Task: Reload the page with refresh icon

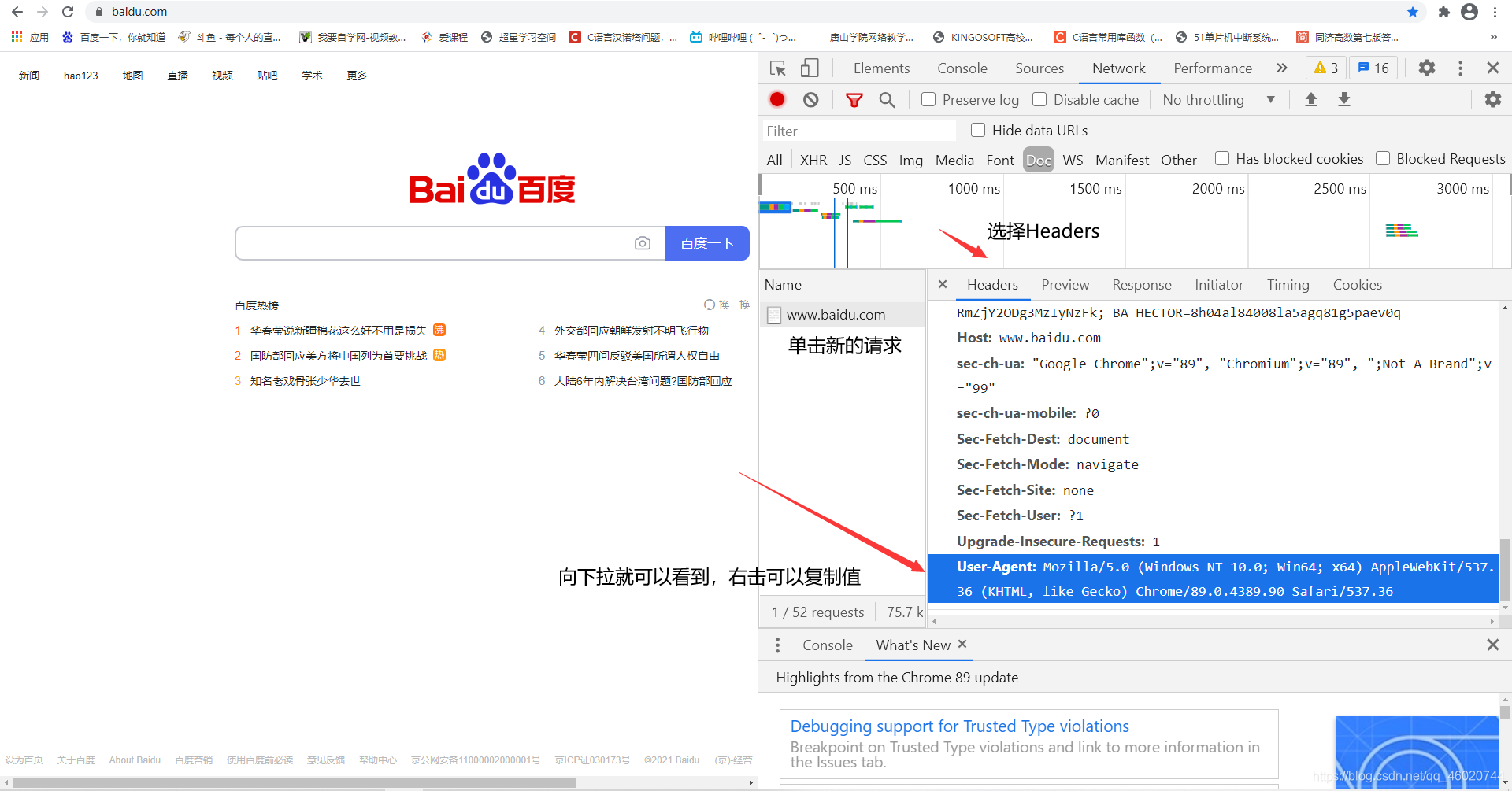Action: pos(68,12)
